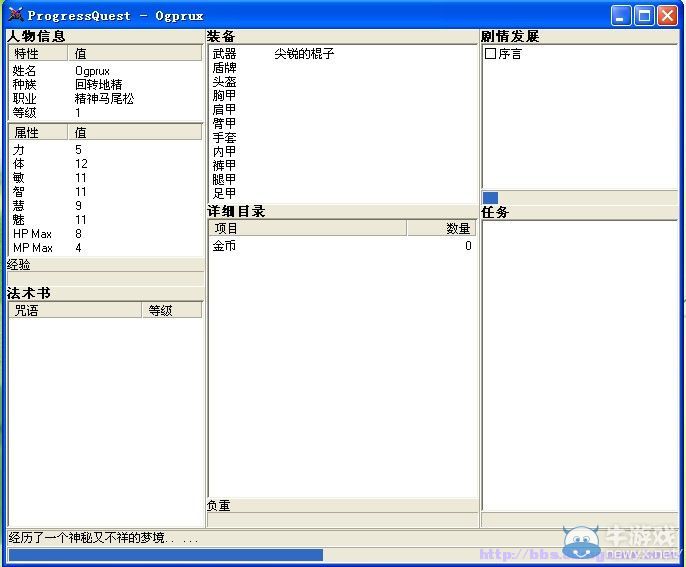This screenshot has height=567, width=686.
Task: Click the 特性 column header
Action: pyautogui.click(x=38, y=53)
